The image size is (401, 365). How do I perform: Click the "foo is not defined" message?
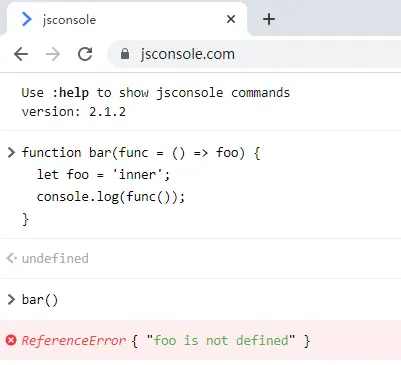[x=221, y=341]
